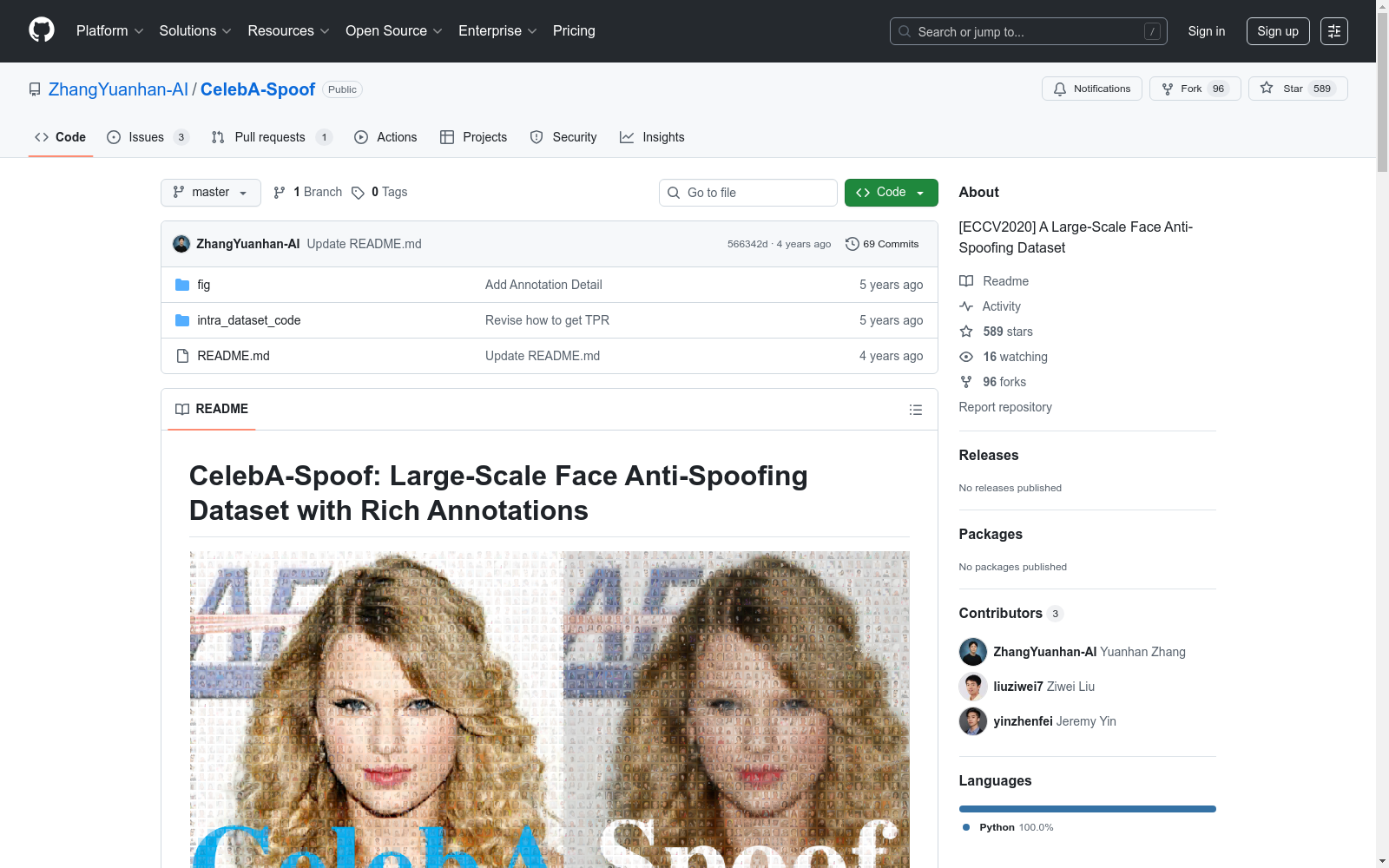Expand the Platform menu
The image size is (1389, 868).
tap(110, 31)
